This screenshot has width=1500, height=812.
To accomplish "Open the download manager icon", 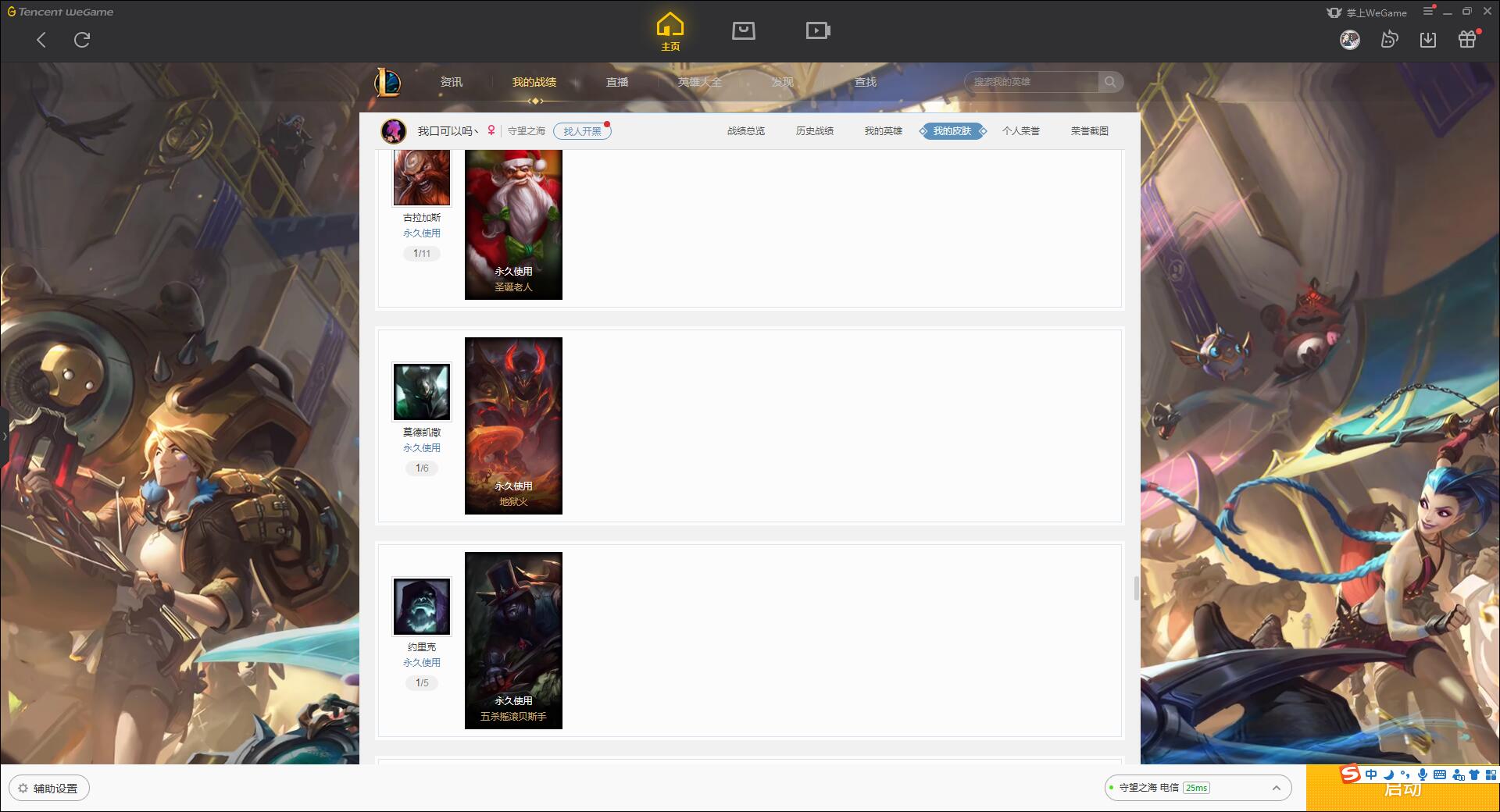I will 1428,39.
